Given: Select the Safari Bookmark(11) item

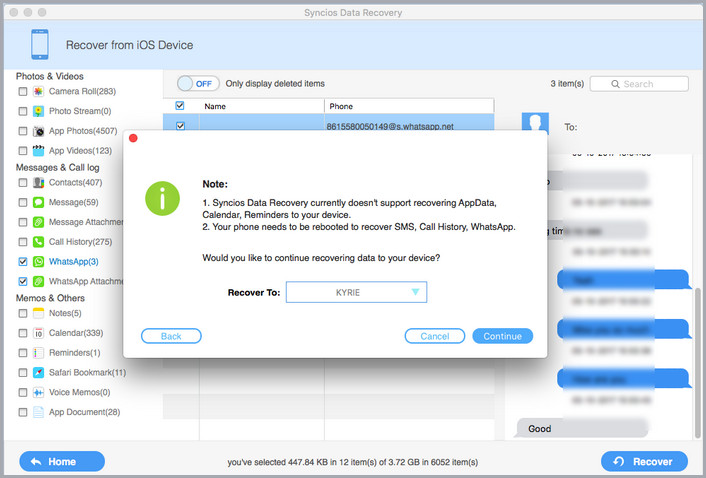Looking at the screenshot, I should (87, 373).
